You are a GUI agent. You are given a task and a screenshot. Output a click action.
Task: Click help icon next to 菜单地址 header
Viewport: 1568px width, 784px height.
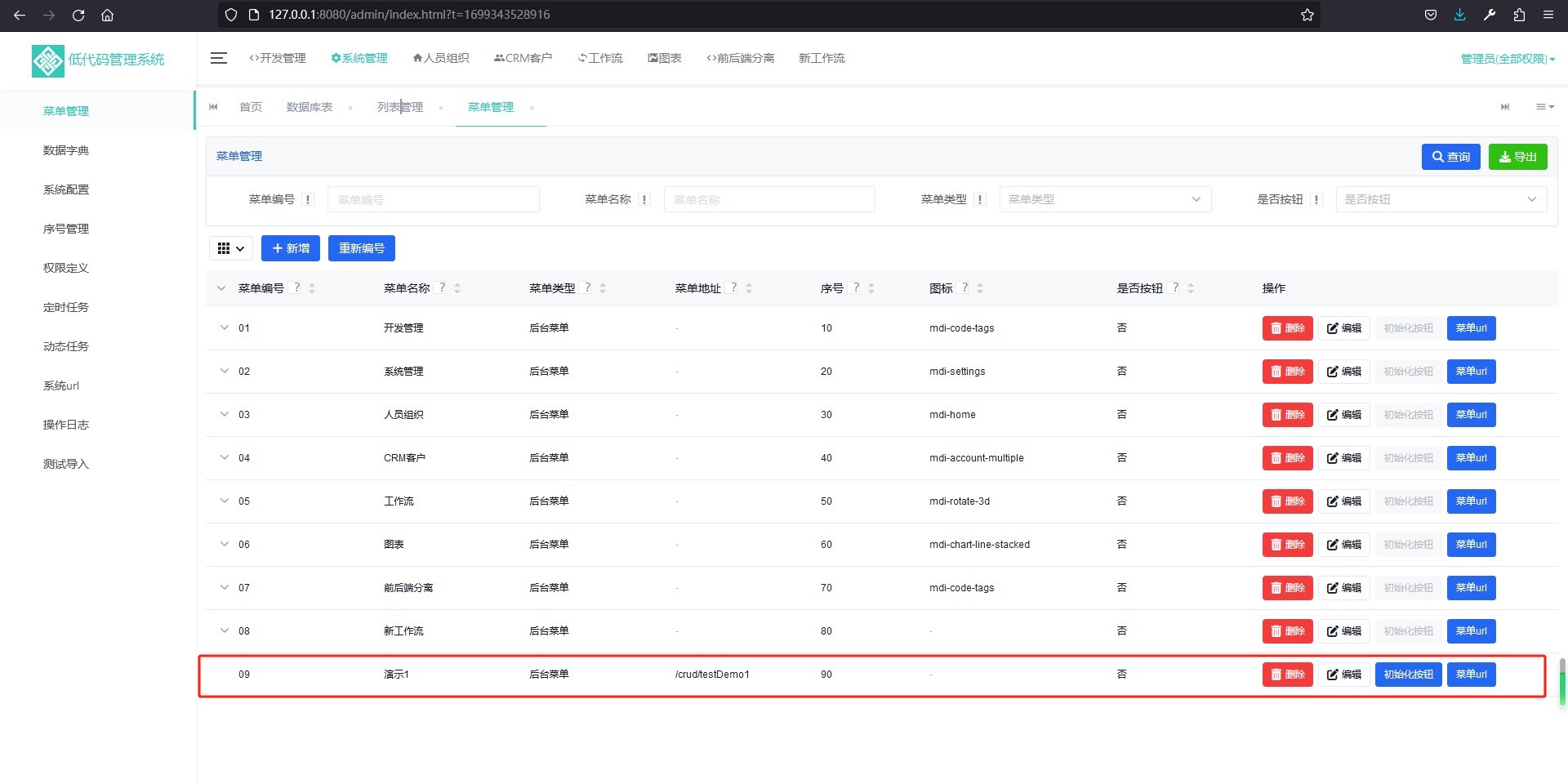pos(733,287)
